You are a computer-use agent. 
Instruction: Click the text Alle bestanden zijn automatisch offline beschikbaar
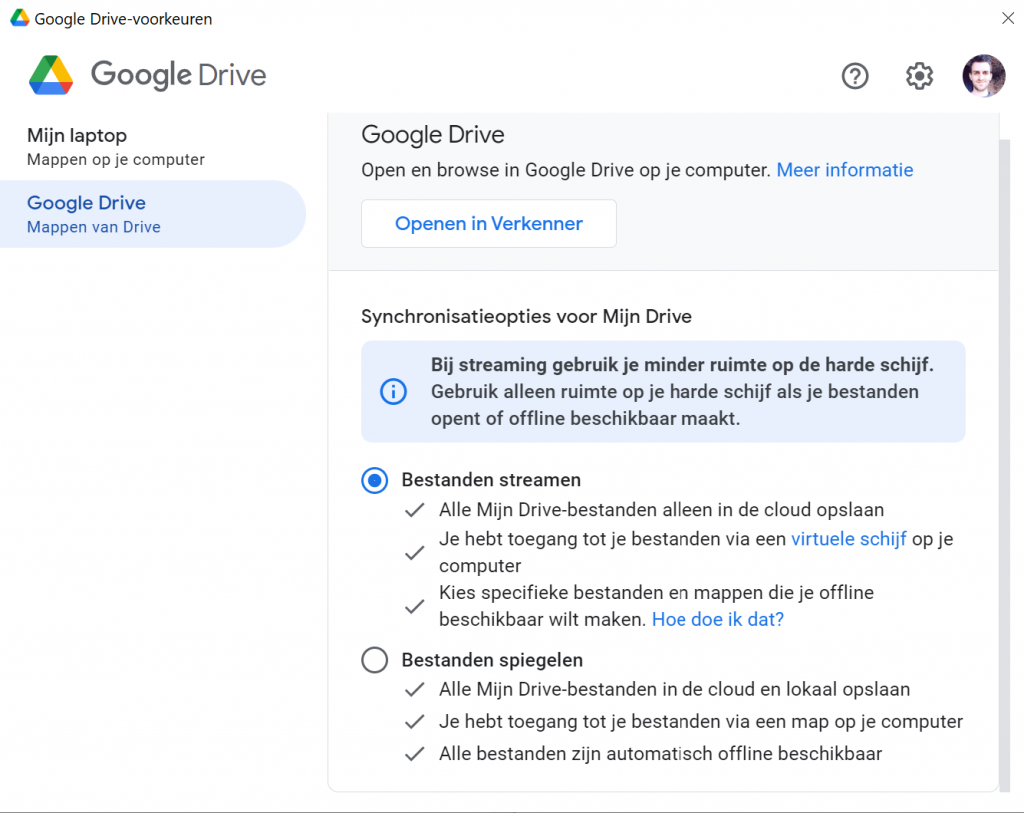660,754
